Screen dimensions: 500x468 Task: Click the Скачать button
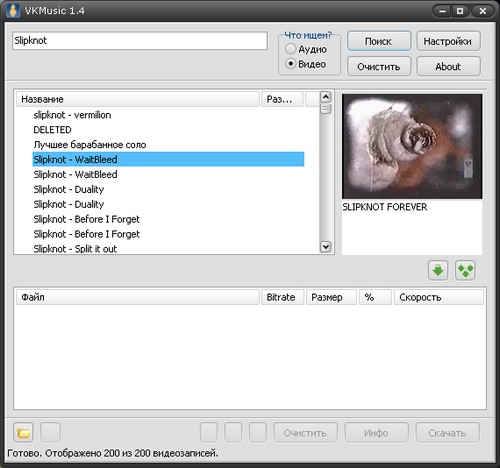[448, 433]
